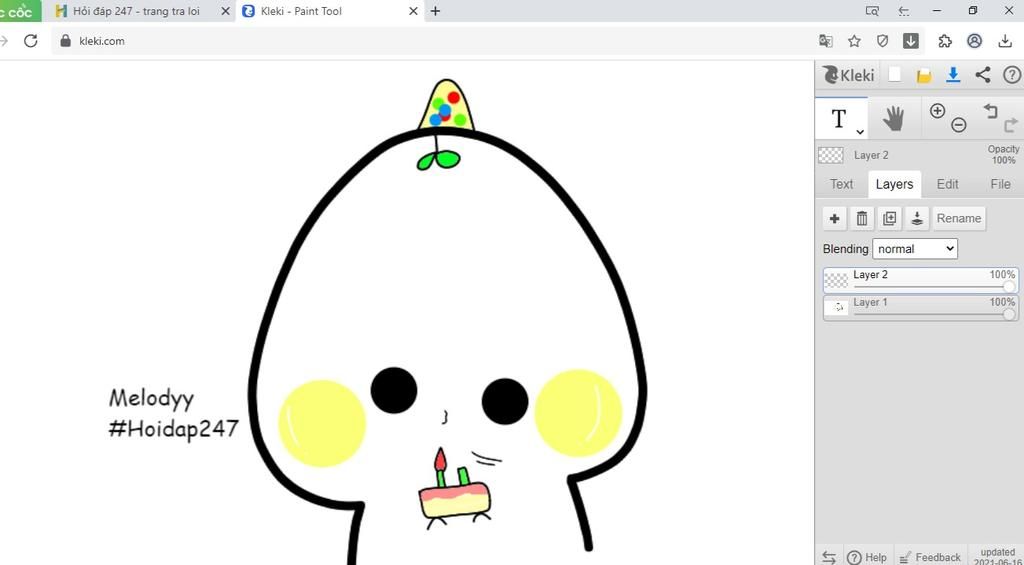
Task: Switch to the Layers tab
Action: click(894, 184)
